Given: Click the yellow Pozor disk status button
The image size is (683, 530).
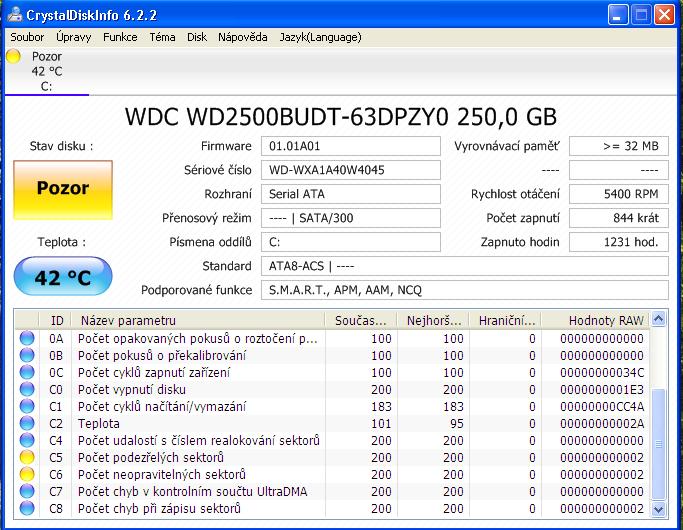Looking at the screenshot, I should (x=63, y=189).
